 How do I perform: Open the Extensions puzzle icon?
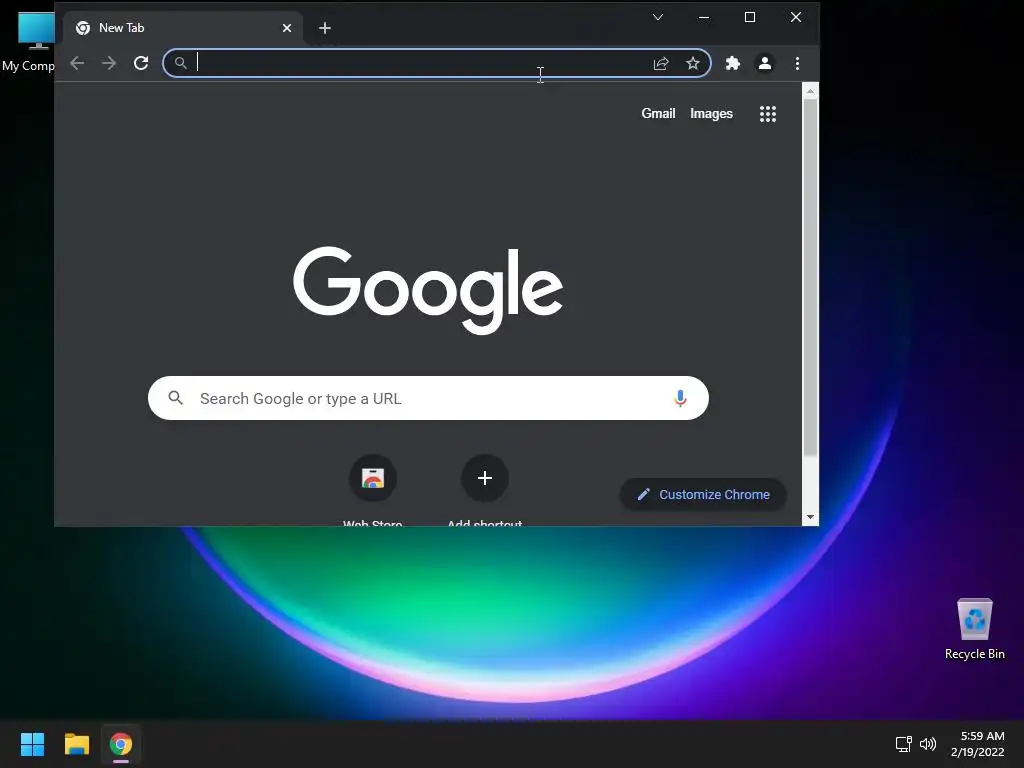(x=733, y=63)
